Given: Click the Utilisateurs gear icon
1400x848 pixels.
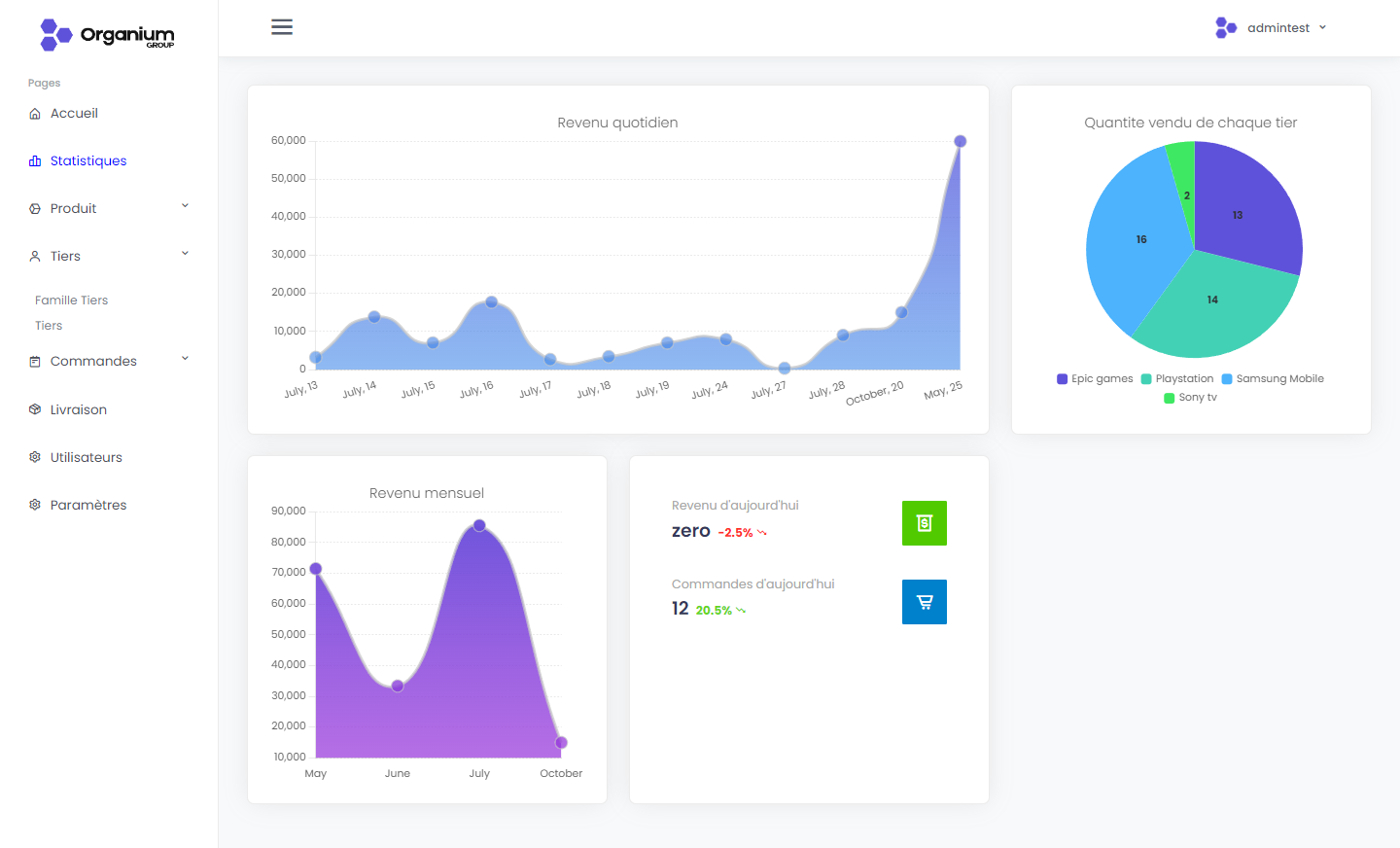Looking at the screenshot, I should 35,457.
